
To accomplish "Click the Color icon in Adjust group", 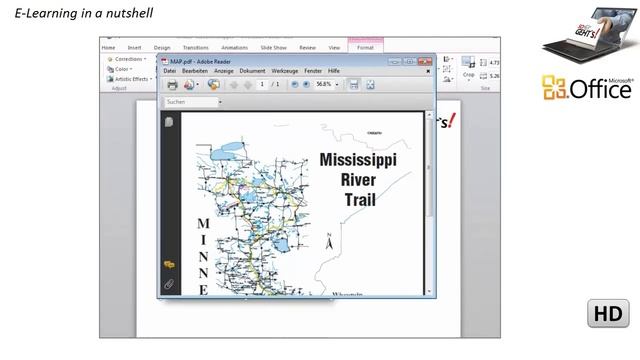I will tap(110, 69).
